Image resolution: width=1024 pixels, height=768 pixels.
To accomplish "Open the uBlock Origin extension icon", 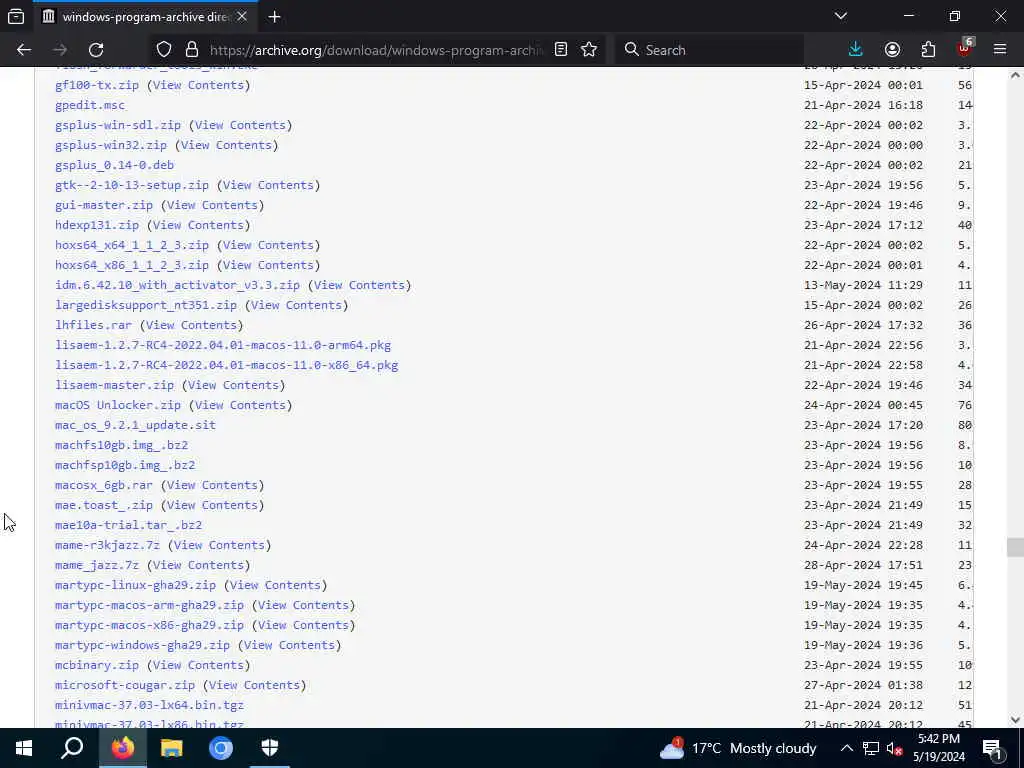I will tap(965, 50).
